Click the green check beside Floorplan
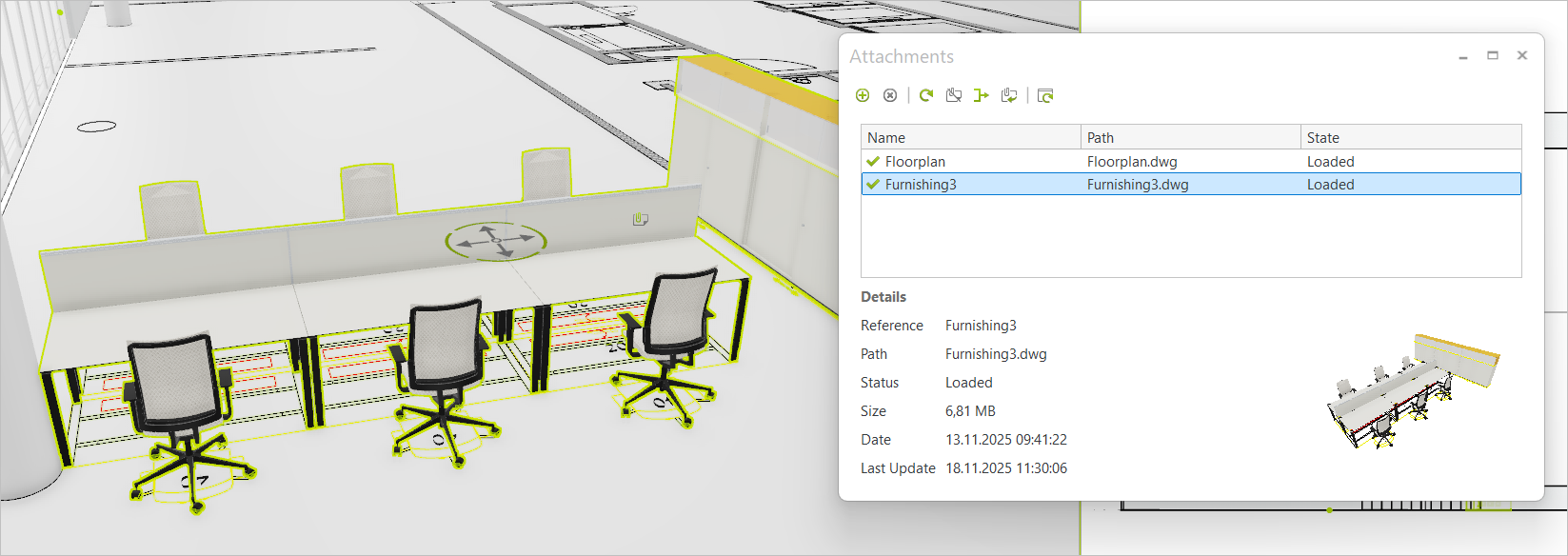This screenshot has height=556, width=1568. click(x=873, y=161)
